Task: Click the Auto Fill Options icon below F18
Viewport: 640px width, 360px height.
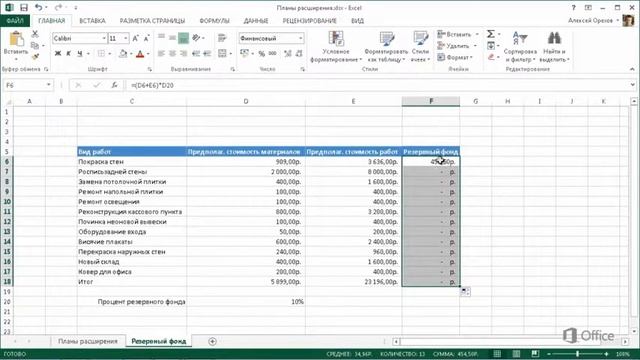Action: (x=464, y=291)
